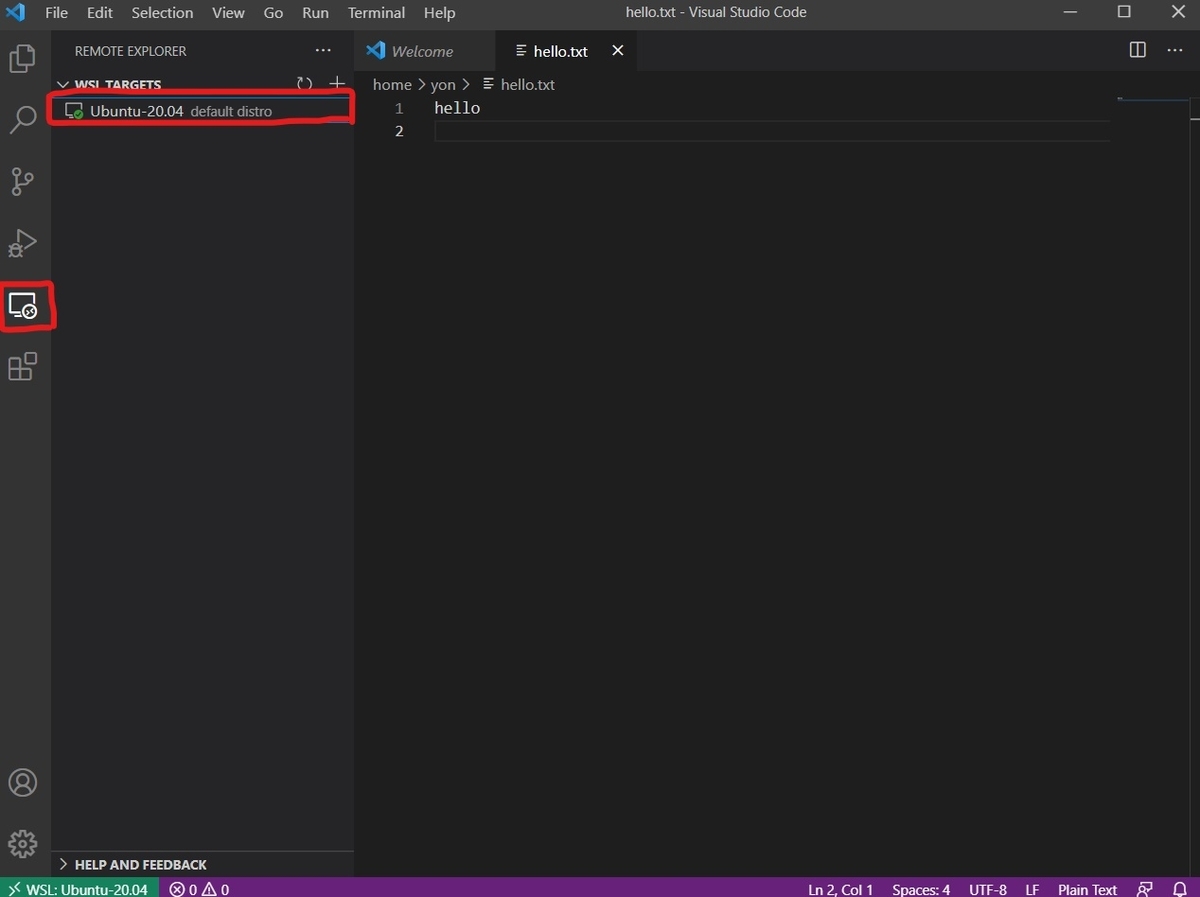The width and height of the screenshot is (1200, 897).
Task: Click the home breadcrumb segment
Action: click(x=392, y=85)
